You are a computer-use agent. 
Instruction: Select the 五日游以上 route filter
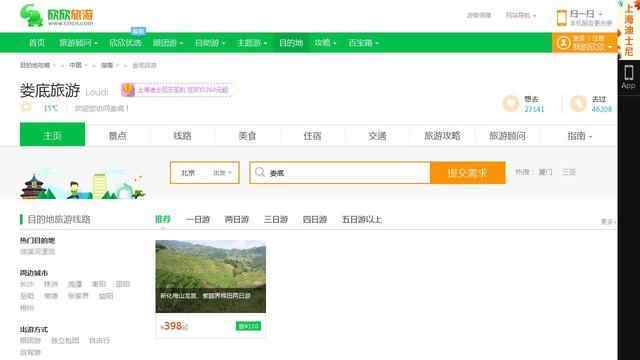(362, 220)
